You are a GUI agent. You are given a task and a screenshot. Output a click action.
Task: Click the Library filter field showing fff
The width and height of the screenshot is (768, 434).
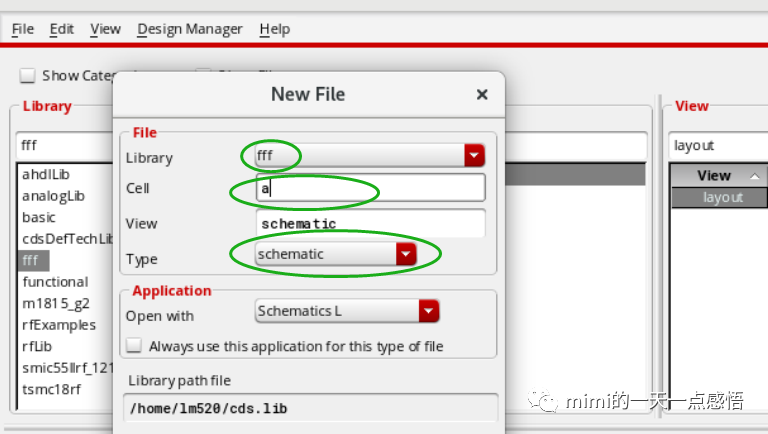[65, 145]
